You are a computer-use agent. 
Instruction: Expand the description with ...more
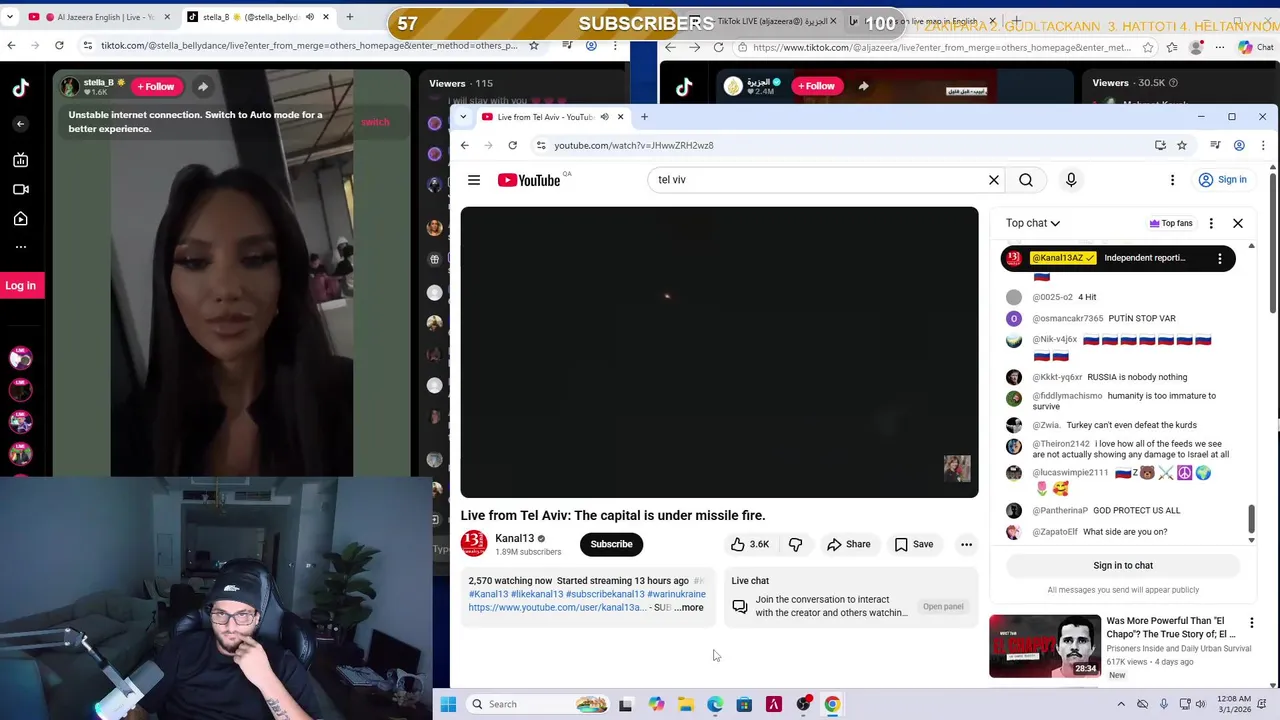click(x=690, y=608)
